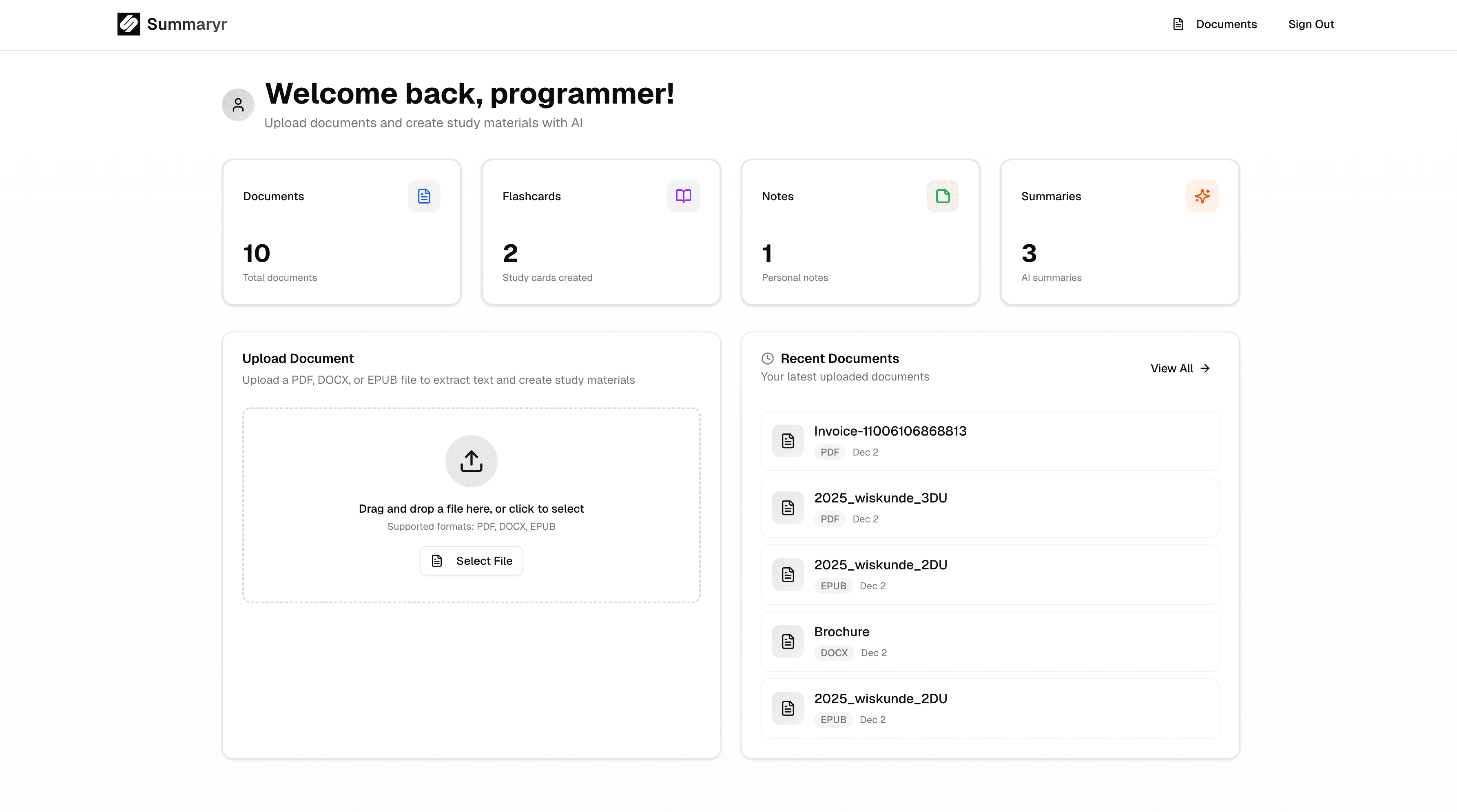Click the PDF badge under Invoice-11006106868813
1457x812 pixels.
(830, 452)
